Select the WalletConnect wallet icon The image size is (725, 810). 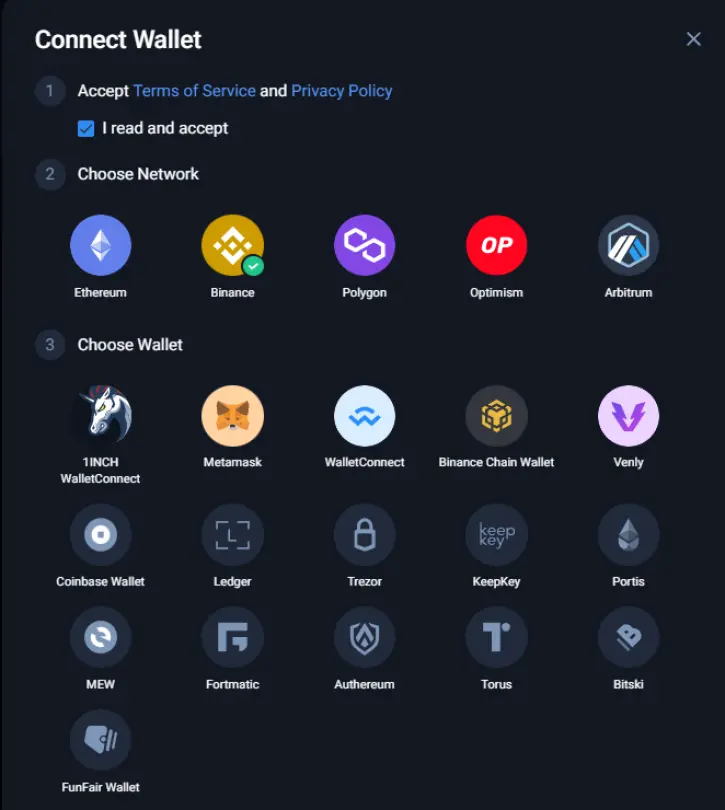click(364, 416)
